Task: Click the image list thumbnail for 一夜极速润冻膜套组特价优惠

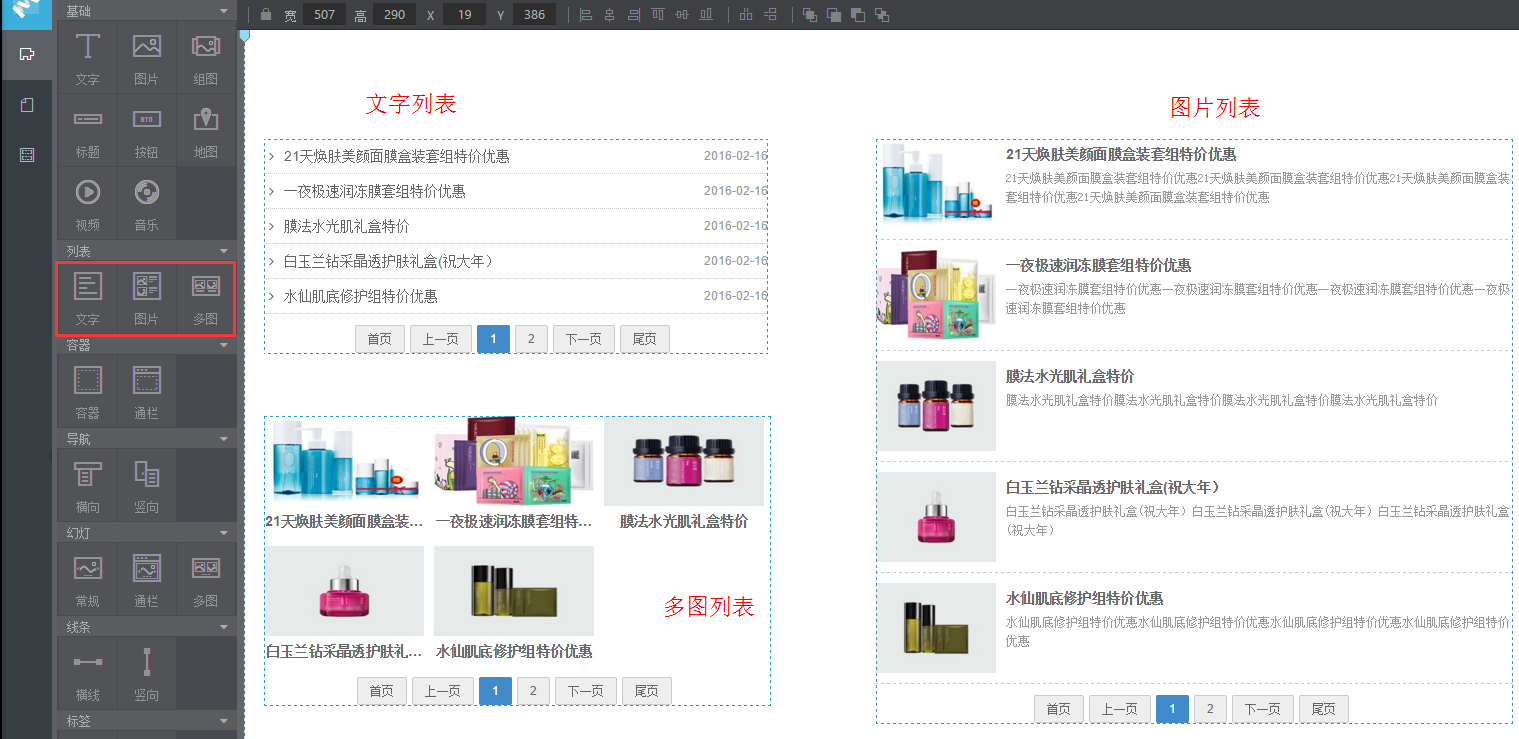Action: point(937,295)
